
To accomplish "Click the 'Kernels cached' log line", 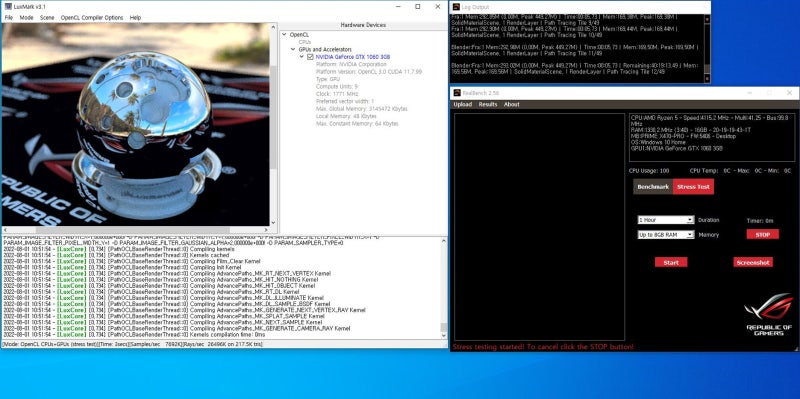I will pyautogui.click(x=116, y=255).
